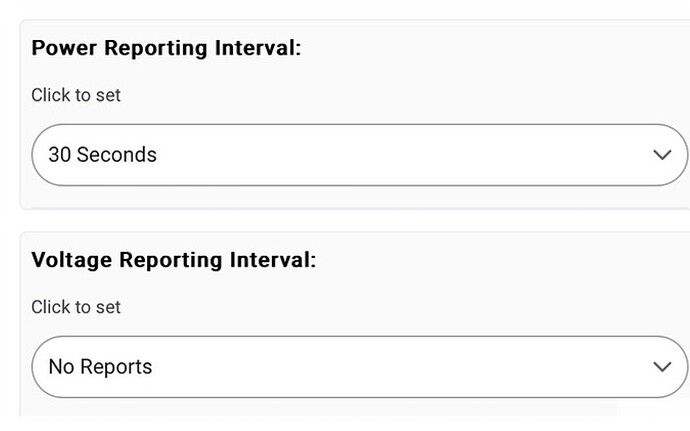
Task: Tap the power interval combo box field
Action: [x=360, y=155]
